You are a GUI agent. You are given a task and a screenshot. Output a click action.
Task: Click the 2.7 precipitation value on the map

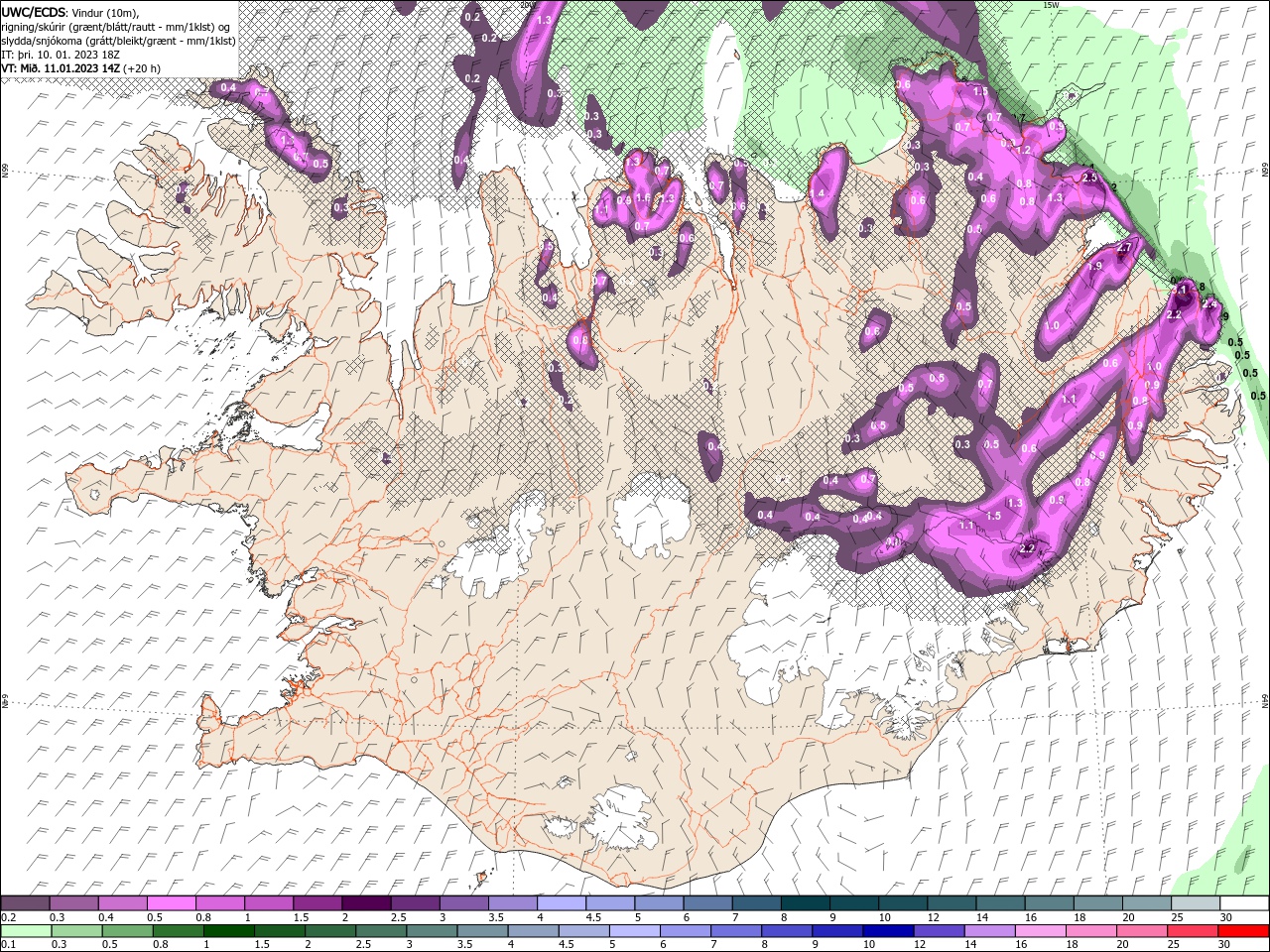[1125, 247]
